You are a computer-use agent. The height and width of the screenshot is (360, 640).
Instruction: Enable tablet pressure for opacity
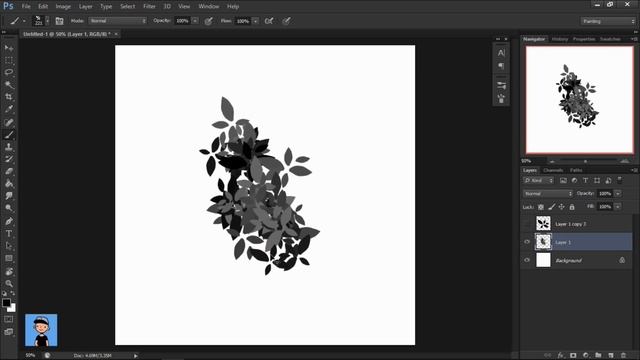coord(209,21)
